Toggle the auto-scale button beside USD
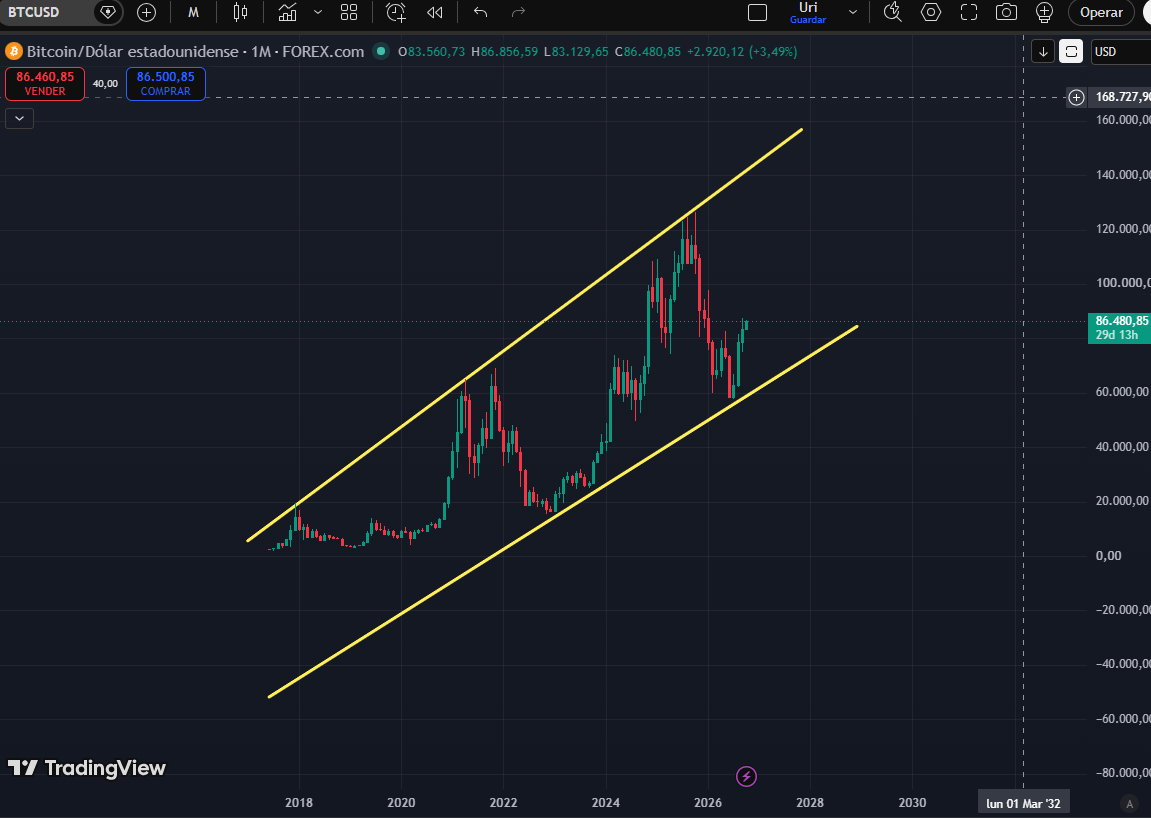 click(1071, 51)
